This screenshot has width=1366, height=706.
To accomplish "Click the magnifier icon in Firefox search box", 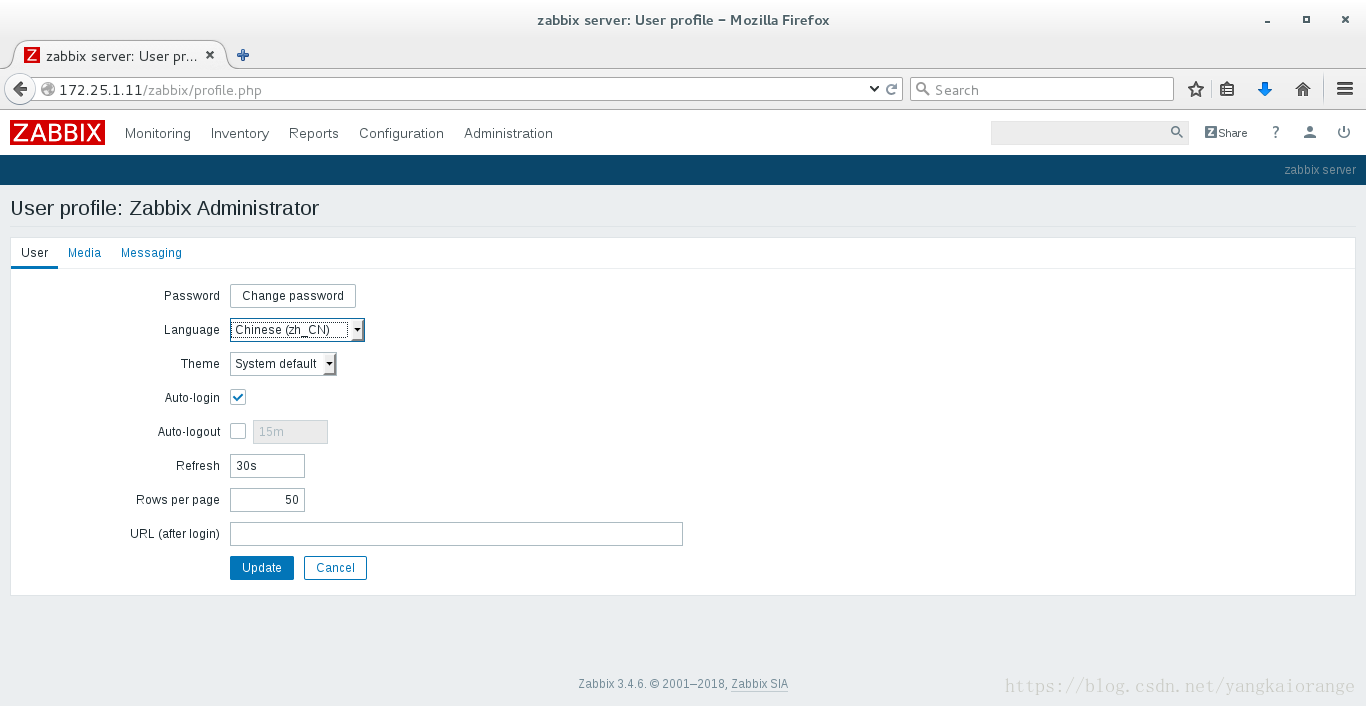I will pos(924,89).
